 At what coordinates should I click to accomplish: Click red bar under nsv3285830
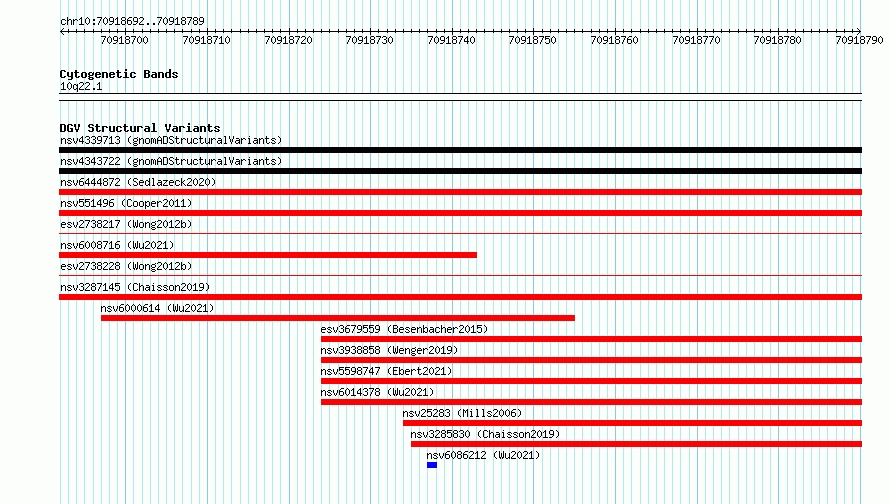(x=636, y=444)
